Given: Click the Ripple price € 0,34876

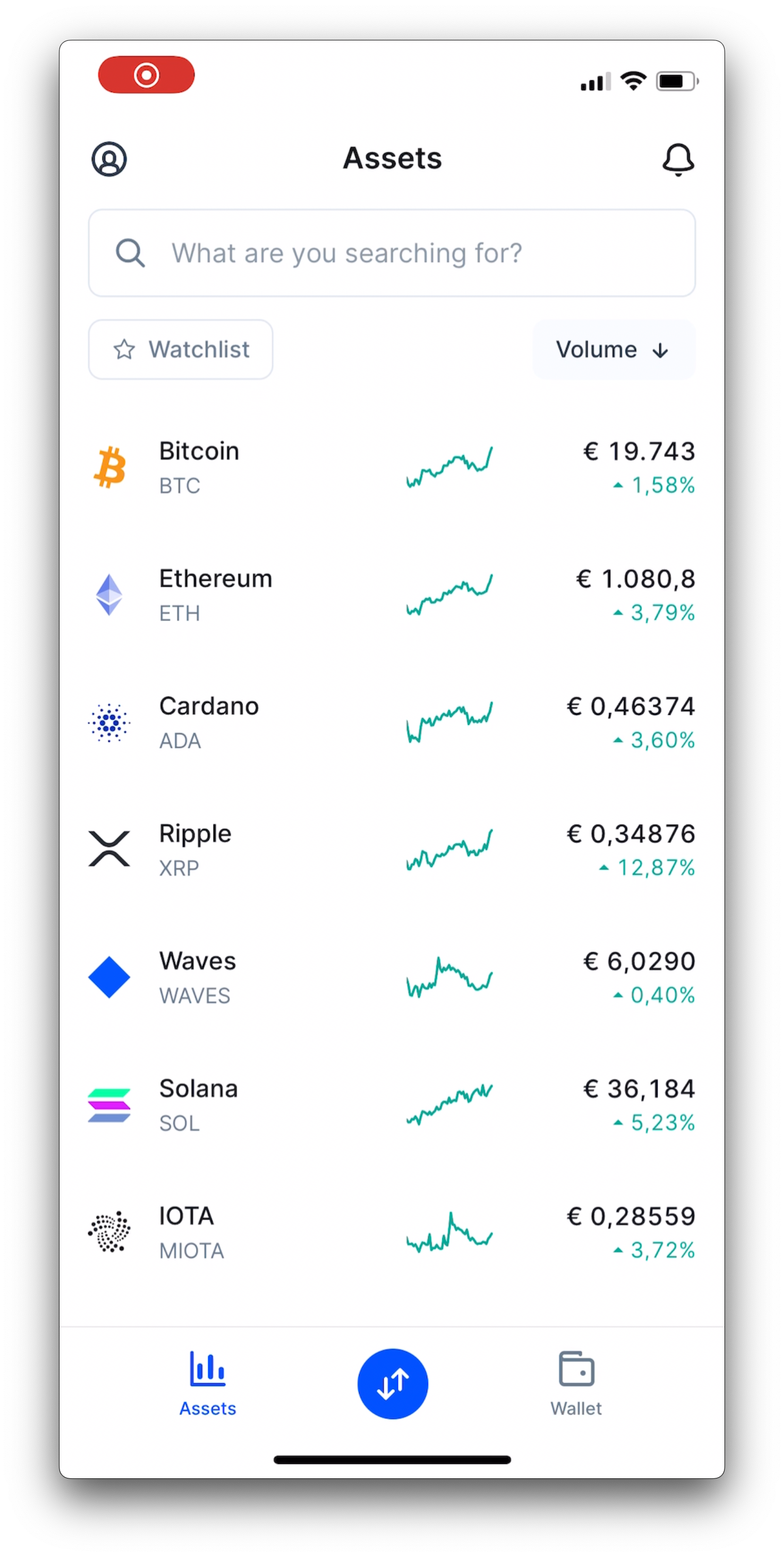Looking at the screenshot, I should point(630,834).
